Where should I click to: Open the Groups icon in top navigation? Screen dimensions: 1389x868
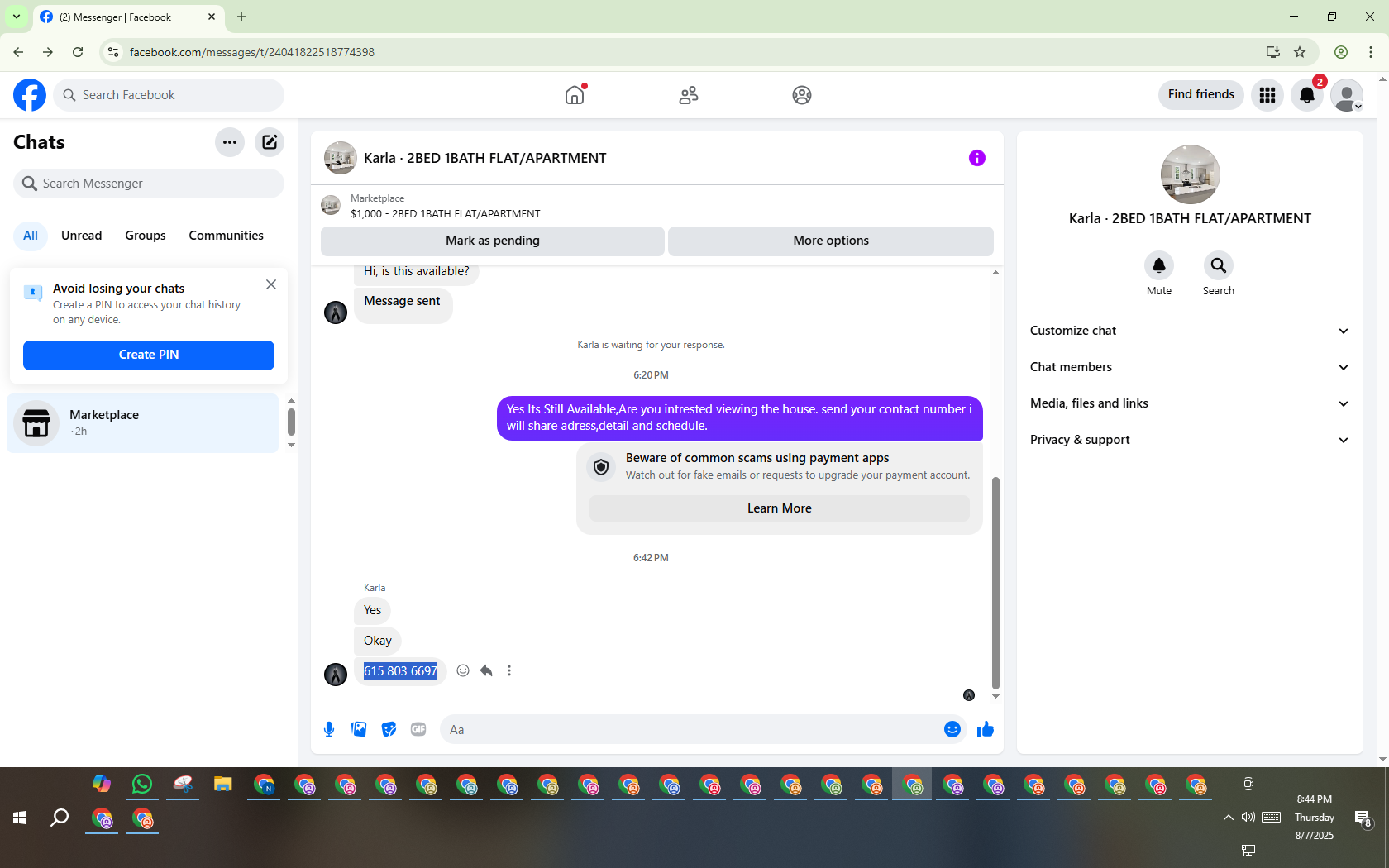click(x=802, y=95)
